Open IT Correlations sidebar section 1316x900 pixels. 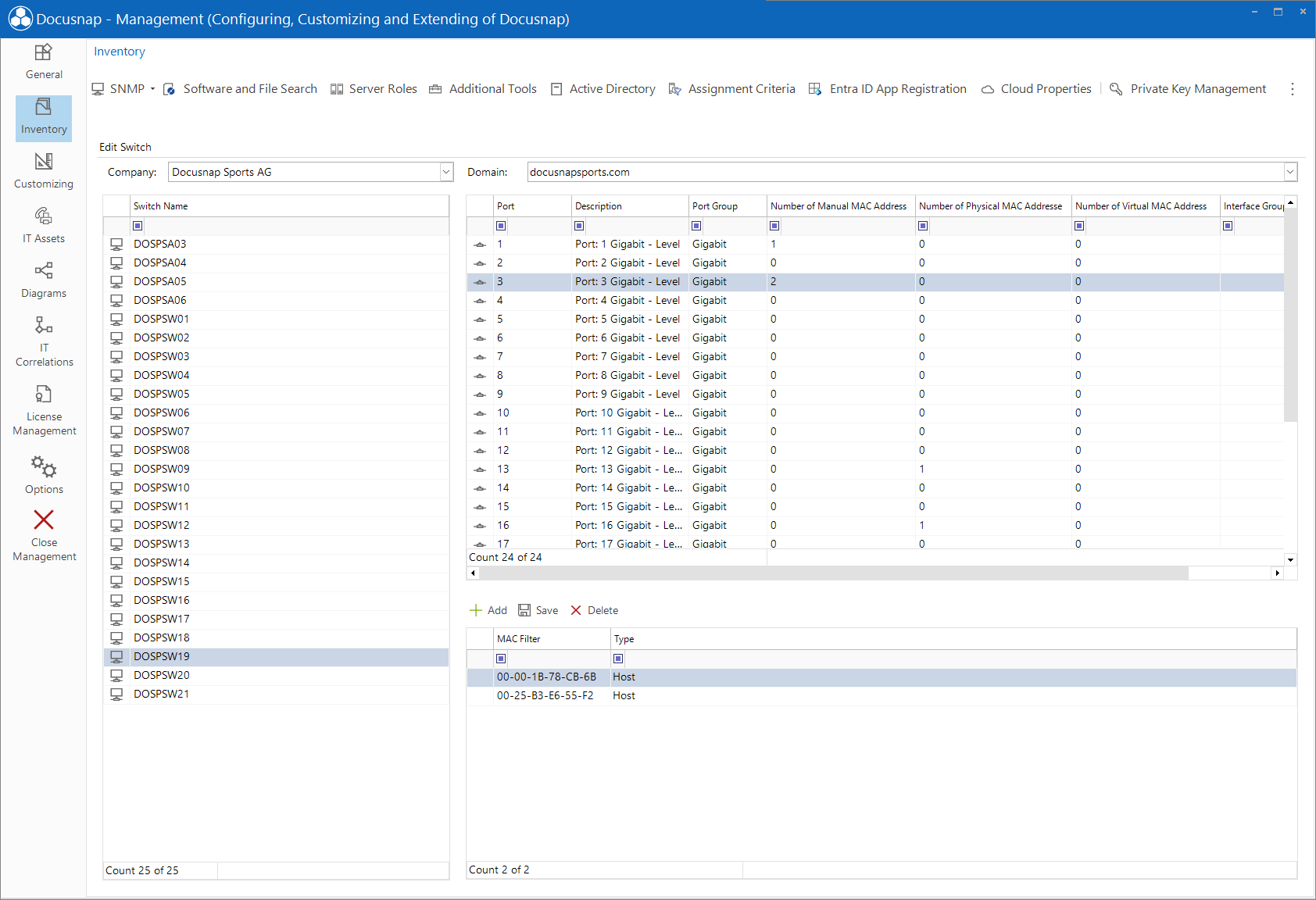point(44,341)
